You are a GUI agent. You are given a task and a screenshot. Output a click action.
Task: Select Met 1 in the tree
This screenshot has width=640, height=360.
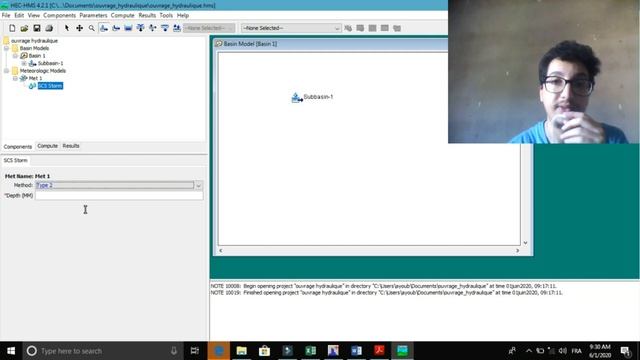pos(35,78)
